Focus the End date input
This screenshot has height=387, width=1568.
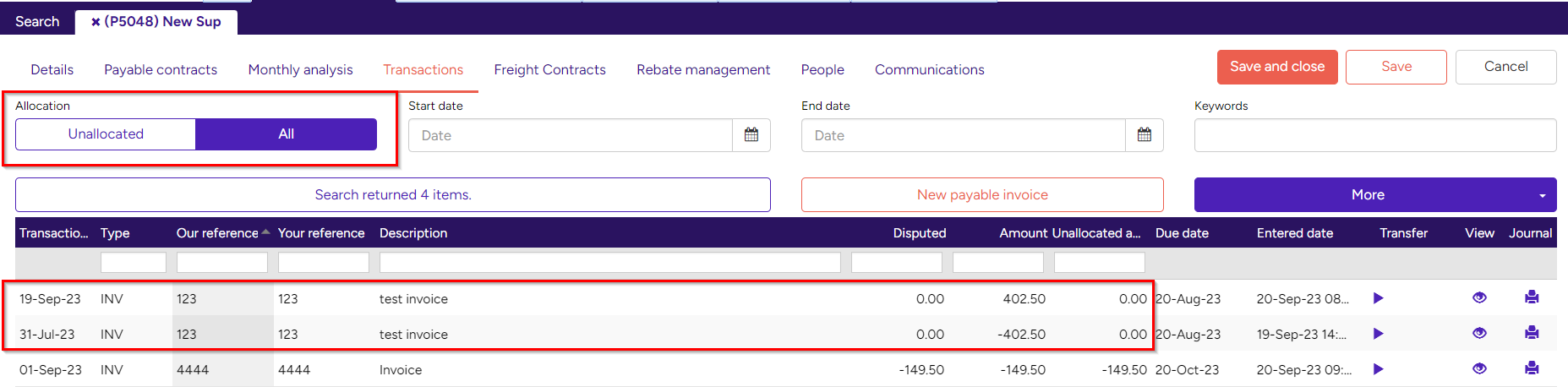click(964, 135)
